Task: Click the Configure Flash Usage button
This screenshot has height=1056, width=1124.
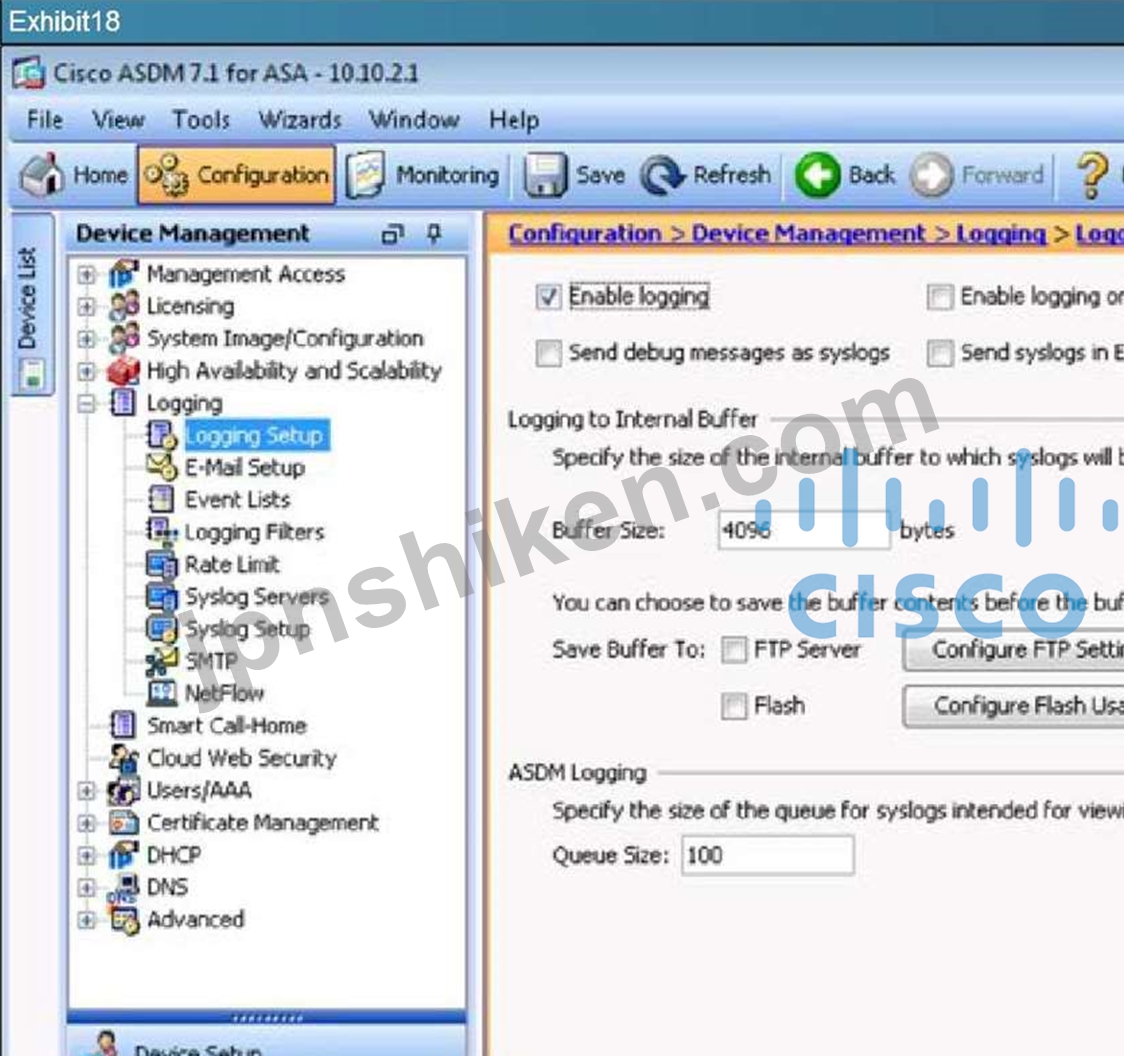Action: [1014, 706]
